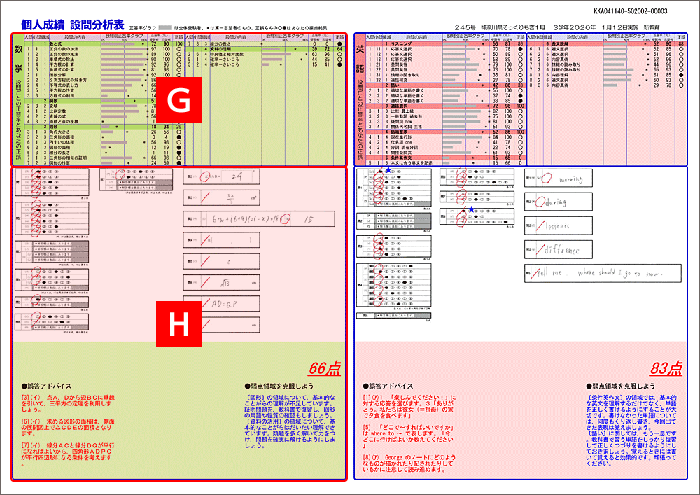Click the blue star above English answers

(x=387, y=171)
